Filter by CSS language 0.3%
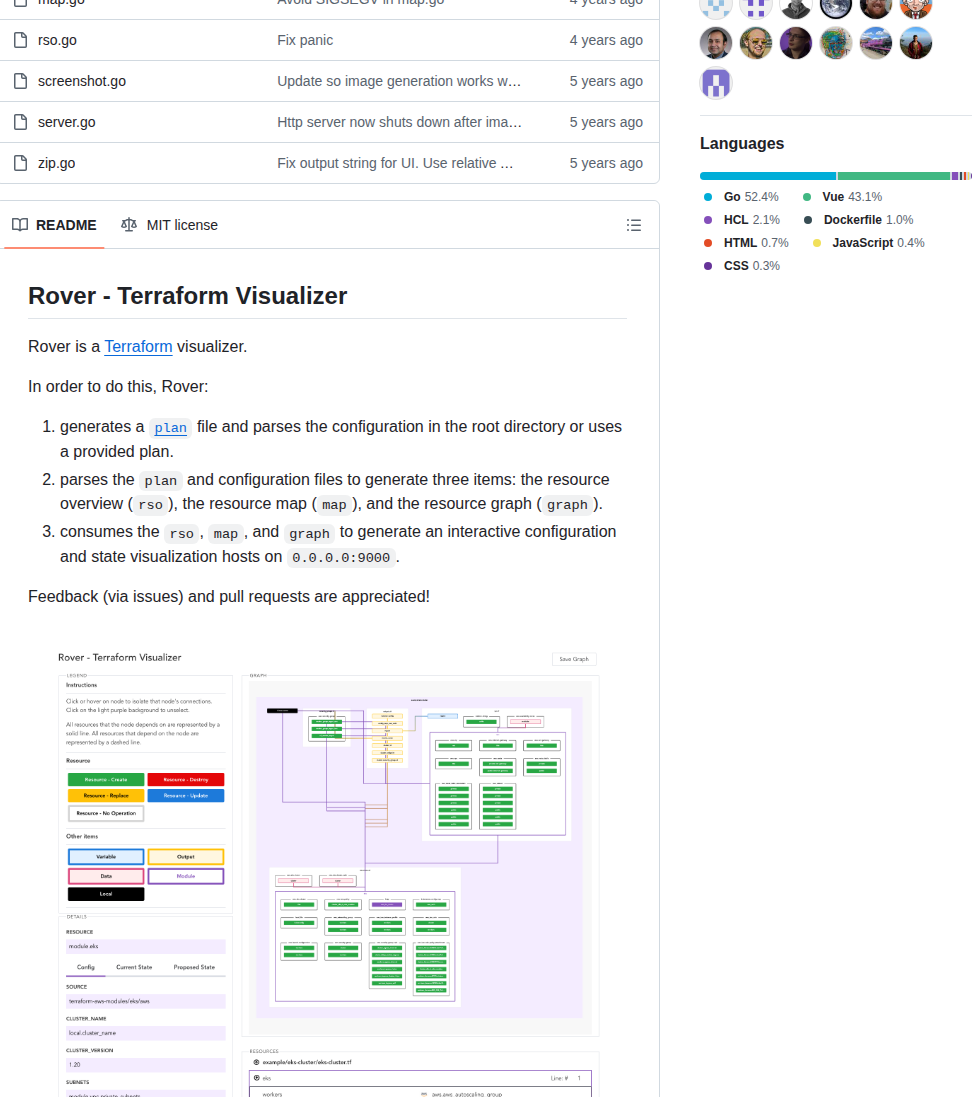This screenshot has height=1097, width=978. (x=742, y=266)
